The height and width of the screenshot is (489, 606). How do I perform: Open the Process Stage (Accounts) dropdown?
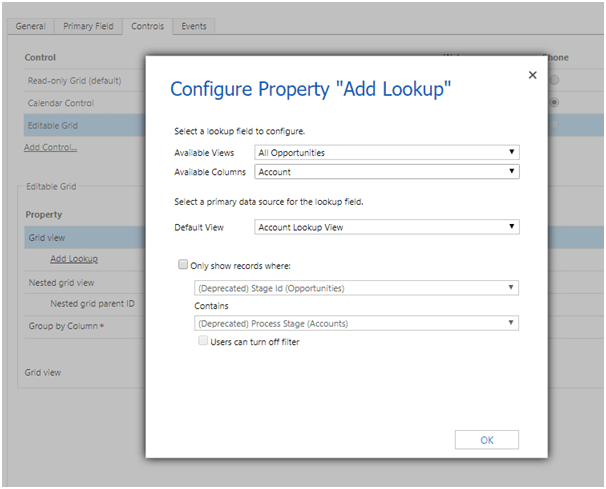tap(356, 323)
